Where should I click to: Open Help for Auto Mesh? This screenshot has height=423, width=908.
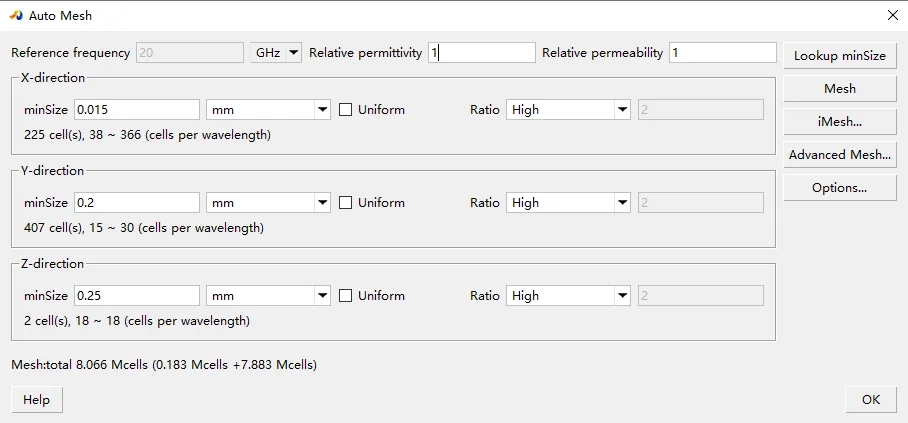36,400
